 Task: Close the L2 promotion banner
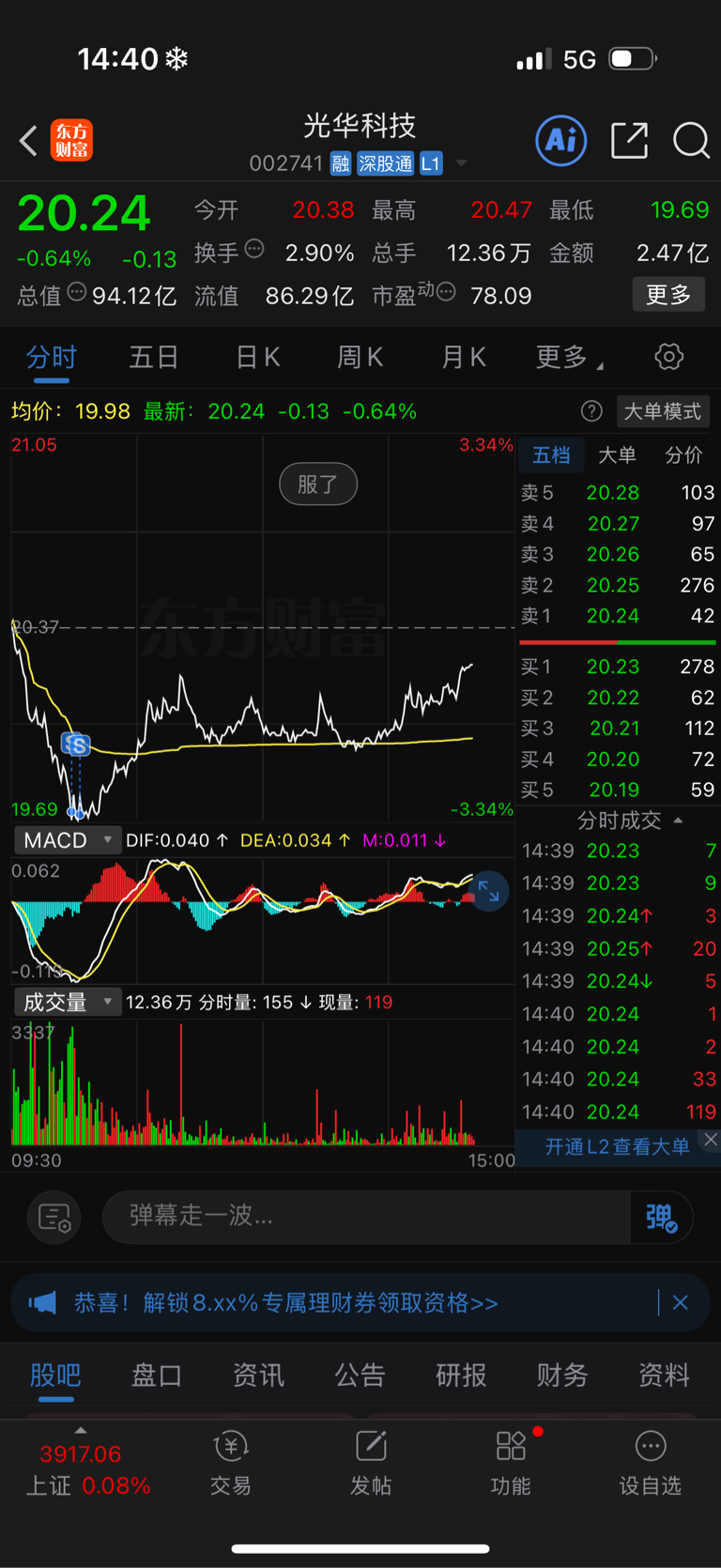[x=711, y=1139]
